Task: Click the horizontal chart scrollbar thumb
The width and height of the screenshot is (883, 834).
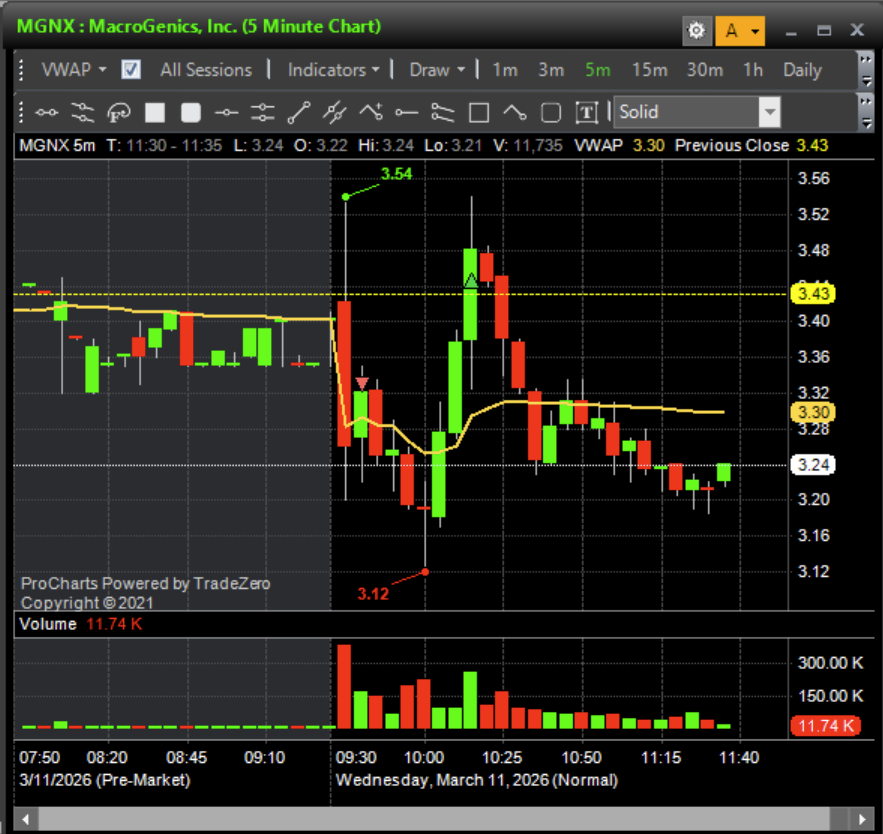Action: [434, 819]
